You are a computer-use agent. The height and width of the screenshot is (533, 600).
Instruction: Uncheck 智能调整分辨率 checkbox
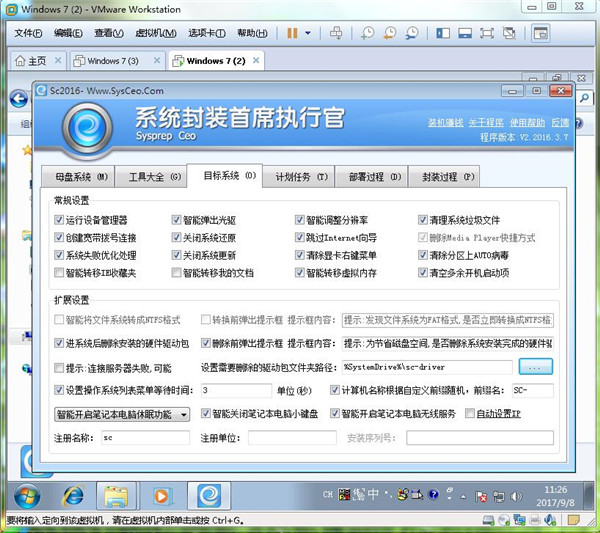[x=299, y=220]
